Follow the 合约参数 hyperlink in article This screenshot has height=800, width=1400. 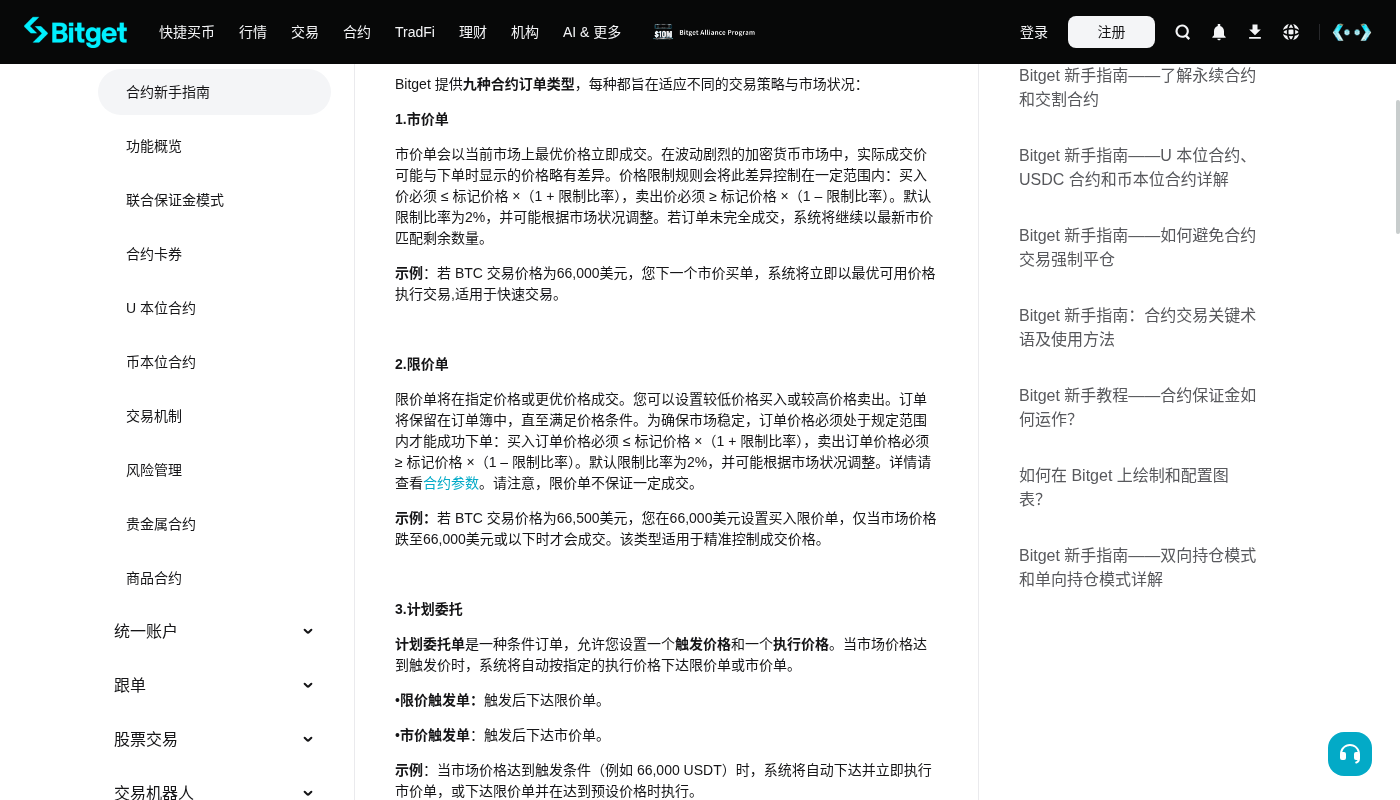click(x=451, y=483)
